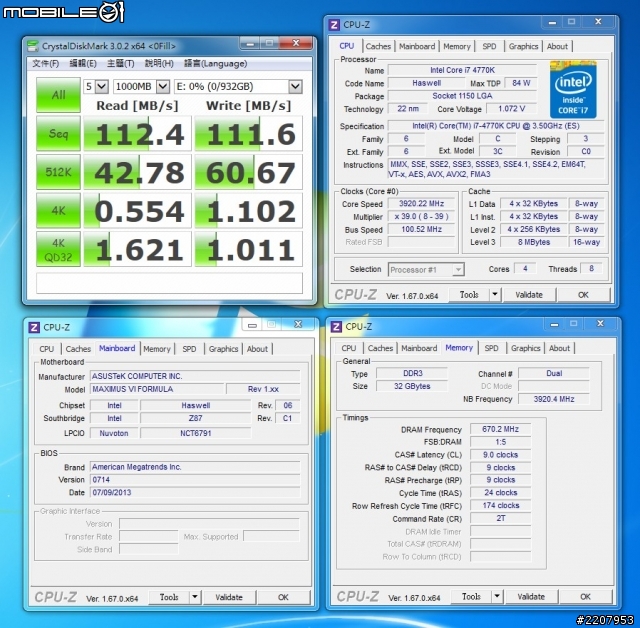Open the 說明(H) menu
The width and height of the screenshot is (640, 628).
pyautogui.click(x=159, y=64)
